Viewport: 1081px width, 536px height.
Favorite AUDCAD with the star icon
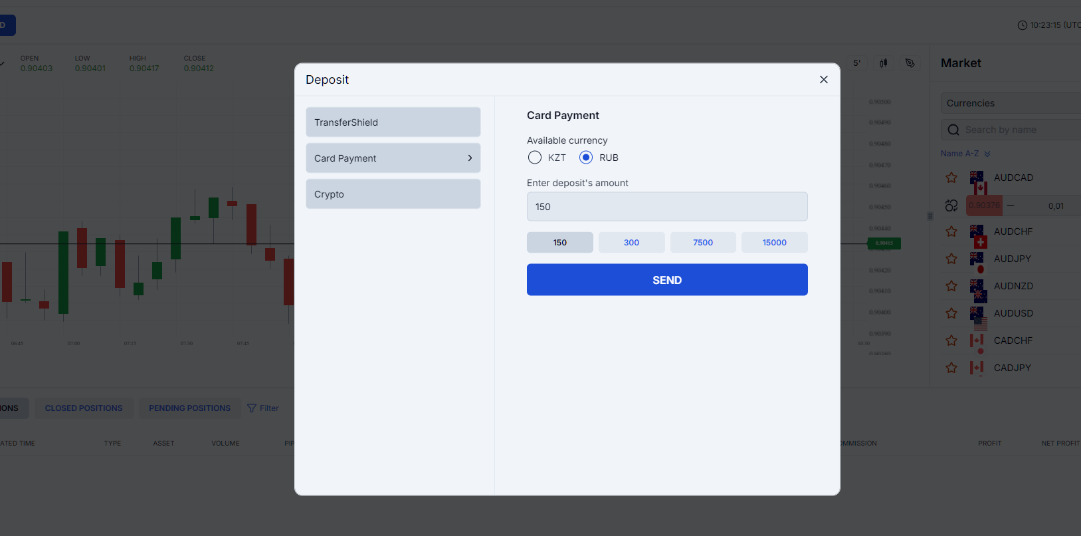(951, 177)
